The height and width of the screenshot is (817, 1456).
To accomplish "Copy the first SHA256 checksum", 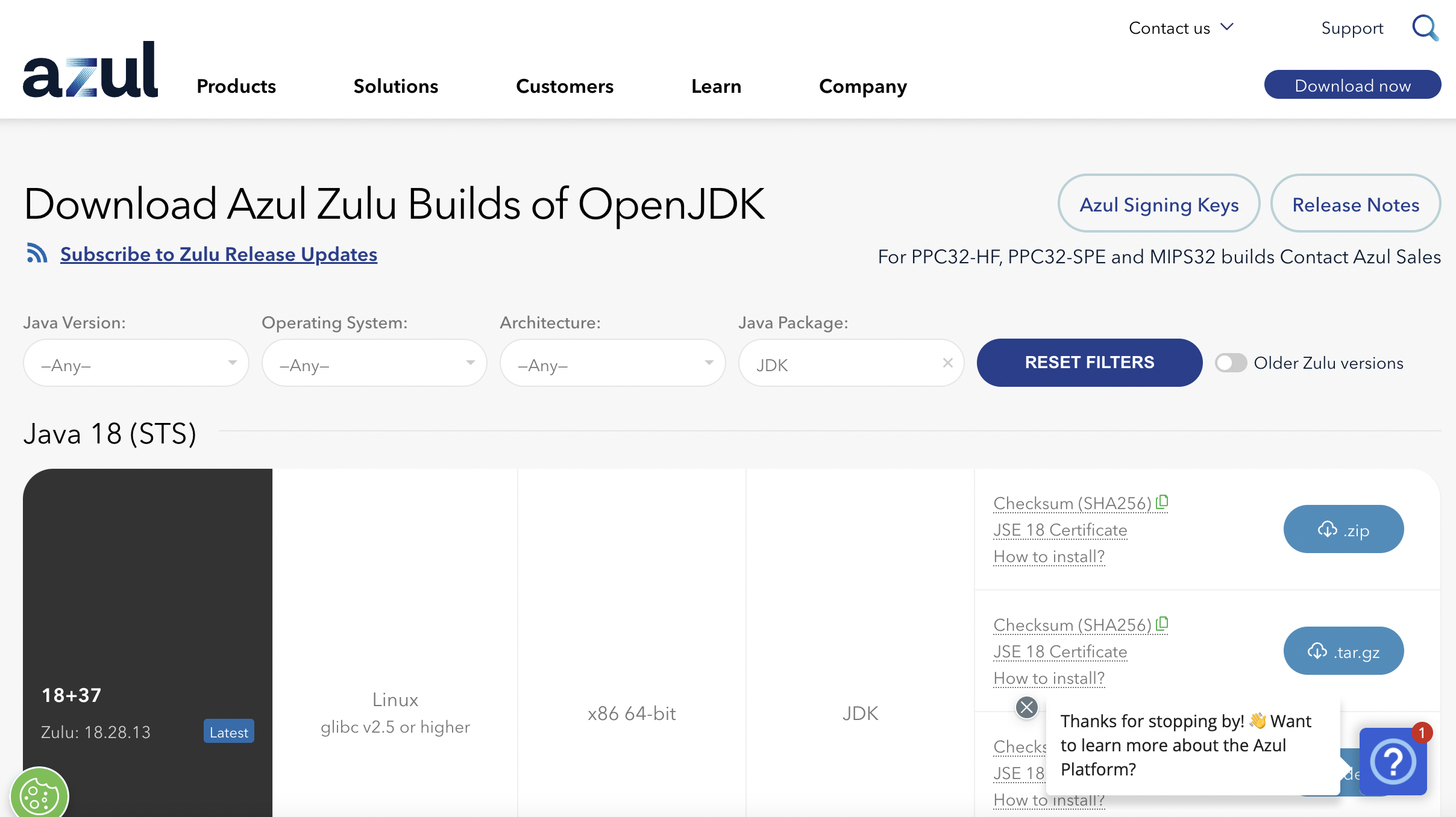I will [x=1163, y=501].
